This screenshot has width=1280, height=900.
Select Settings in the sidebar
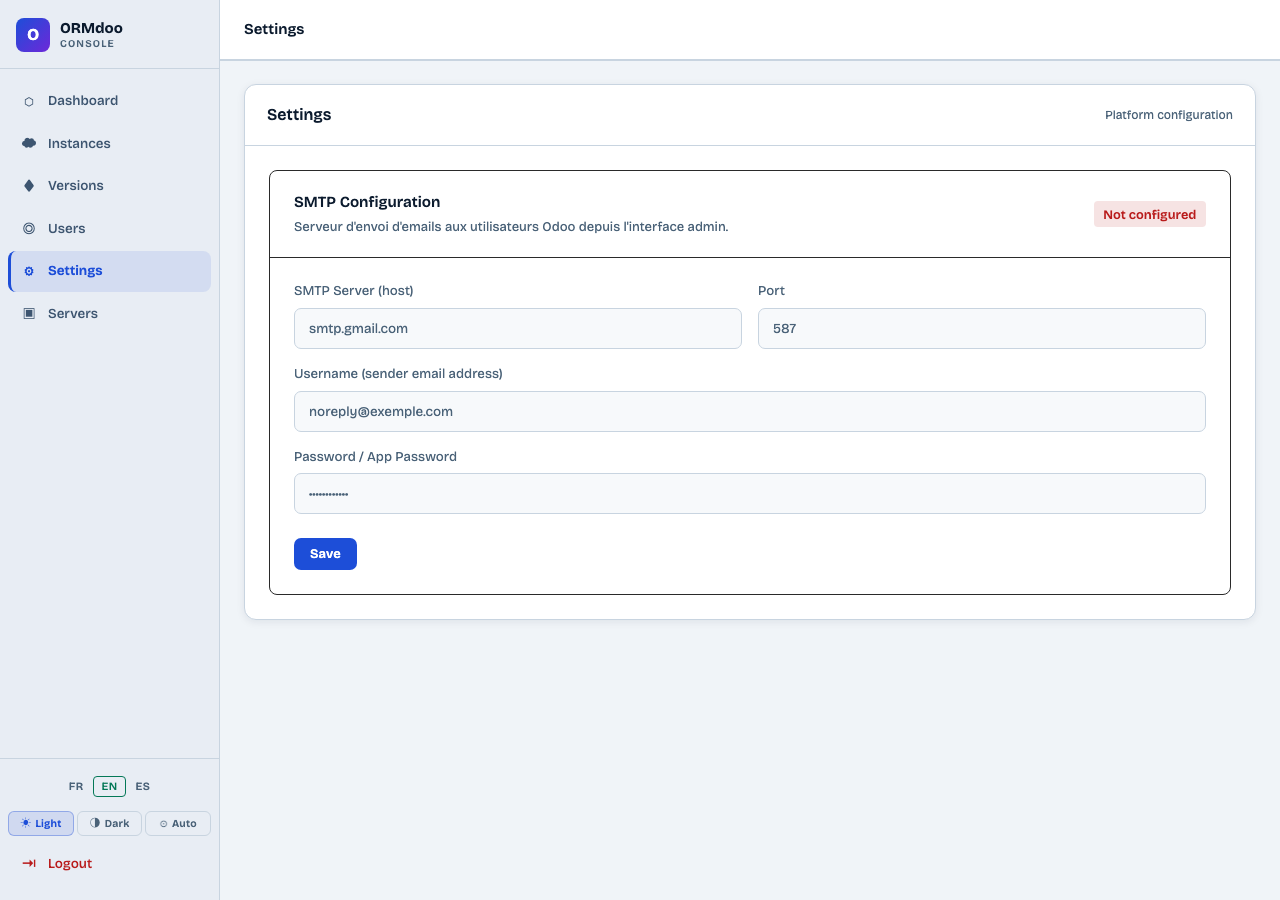pos(110,271)
